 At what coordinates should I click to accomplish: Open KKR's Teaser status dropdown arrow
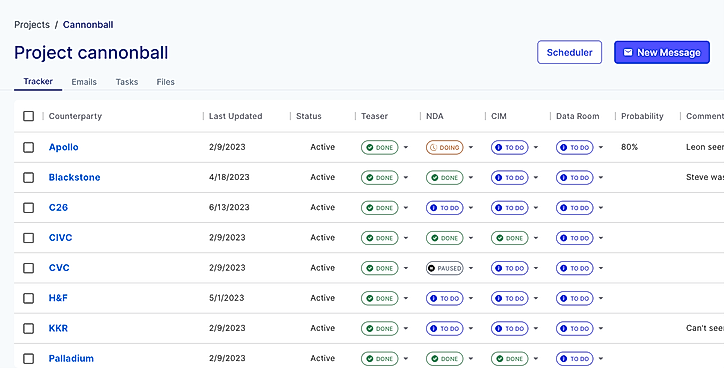(x=406, y=328)
